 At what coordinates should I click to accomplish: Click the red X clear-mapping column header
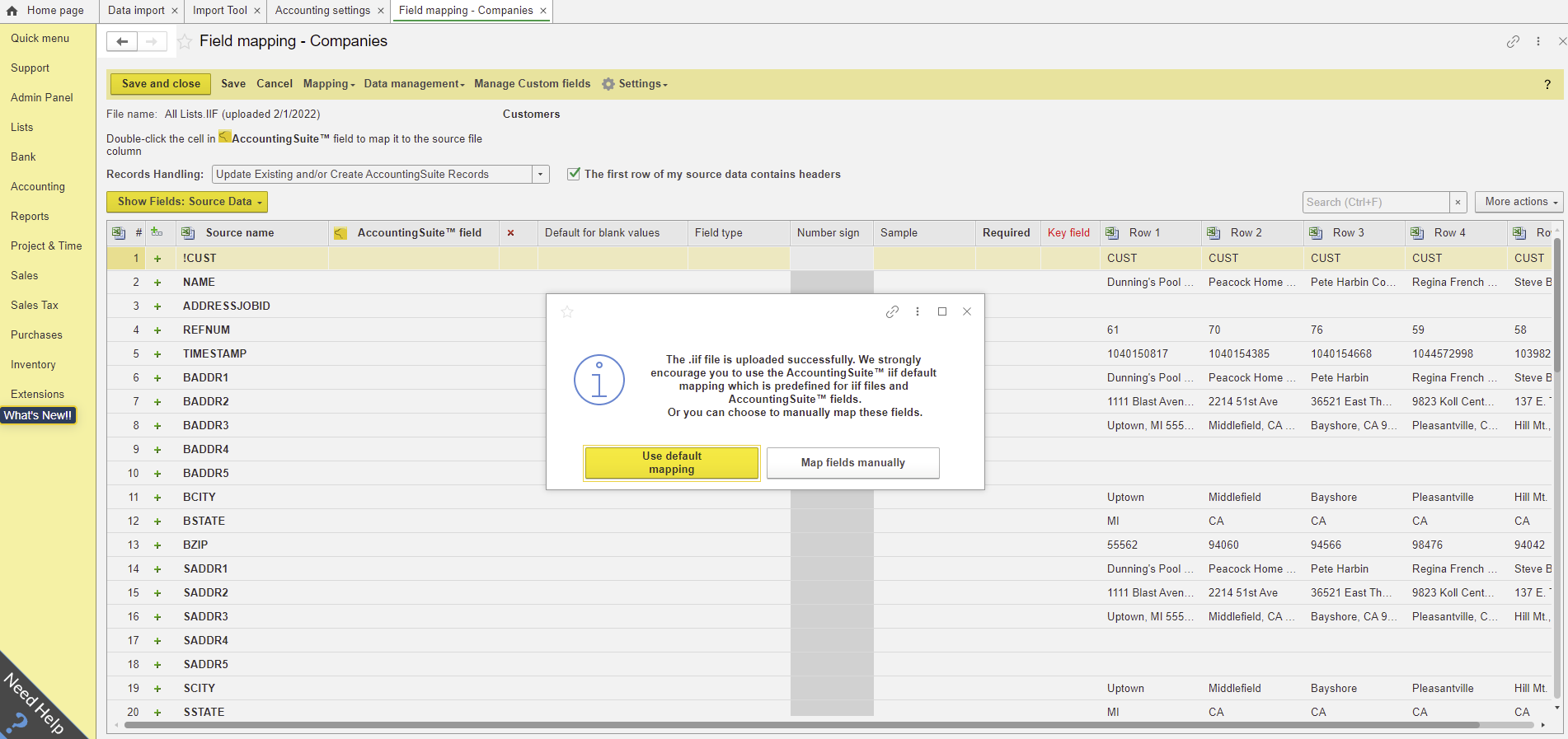[511, 233]
